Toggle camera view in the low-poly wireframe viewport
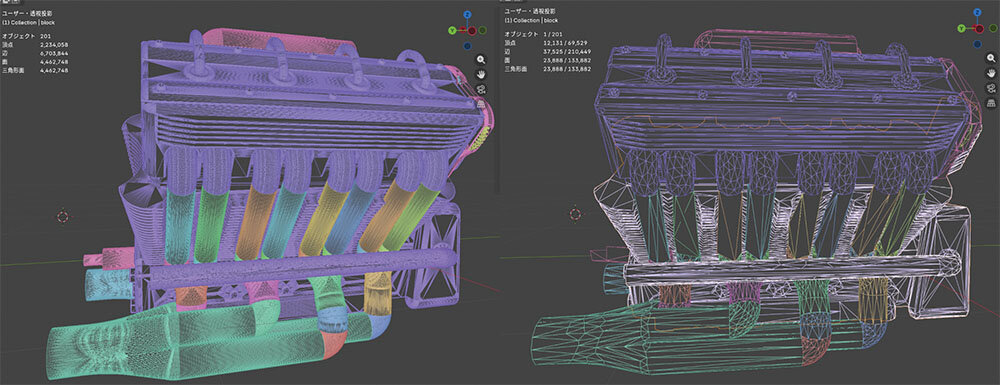 click(x=991, y=89)
